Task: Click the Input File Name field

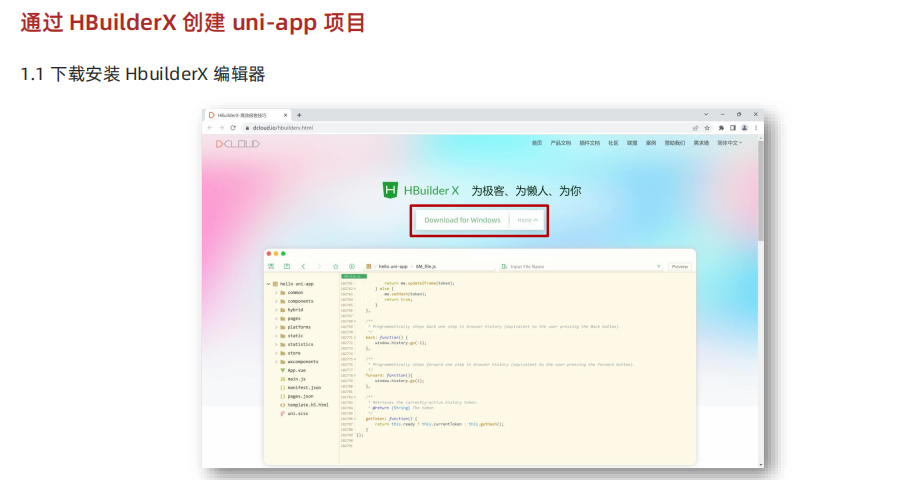Action: (x=580, y=267)
